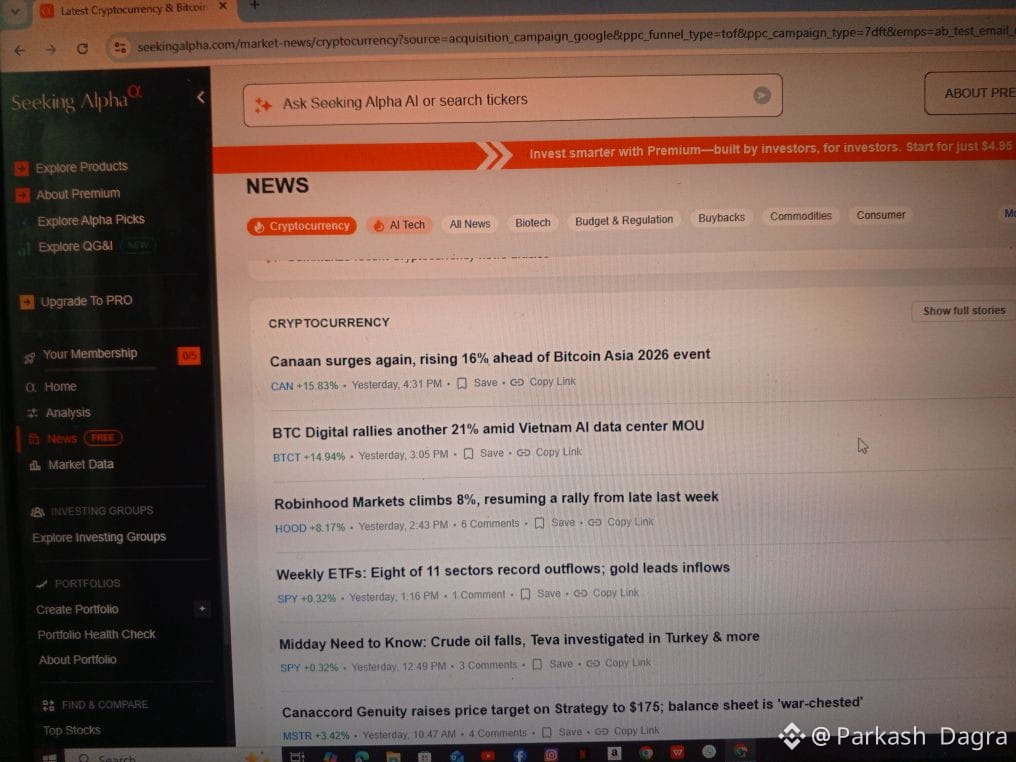Copy link for the Weekly ETFs article
This screenshot has height=762, width=1016.
606,593
